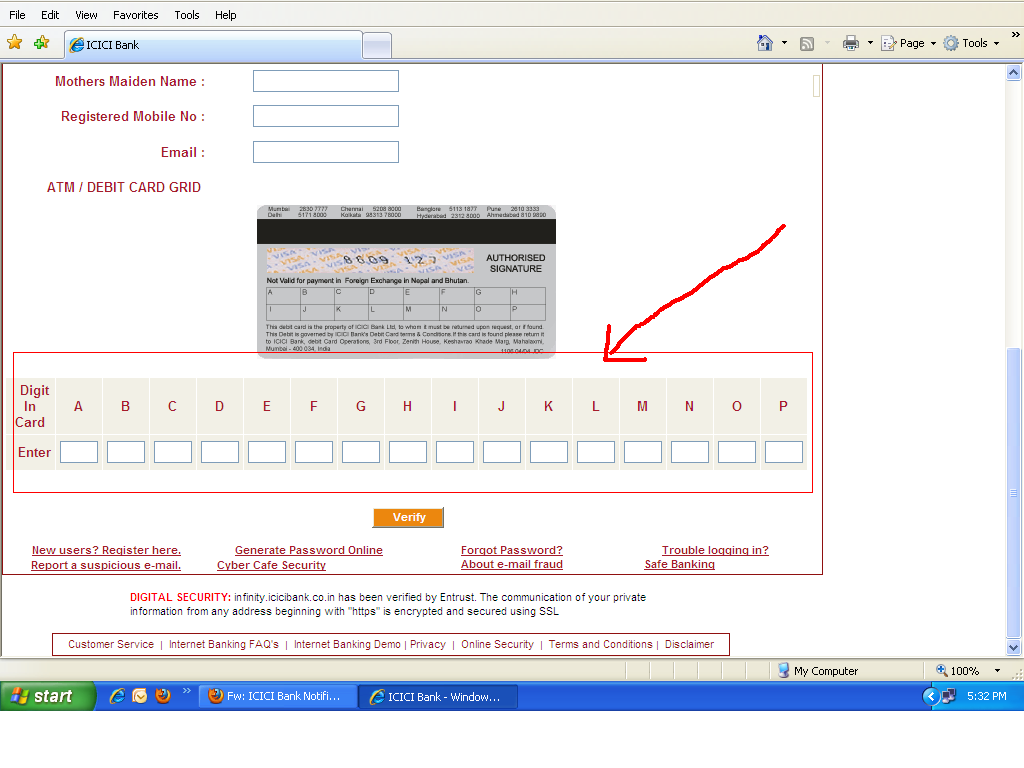The image size is (1024, 768).
Task: Open a new blank tab
Action: (x=377, y=46)
